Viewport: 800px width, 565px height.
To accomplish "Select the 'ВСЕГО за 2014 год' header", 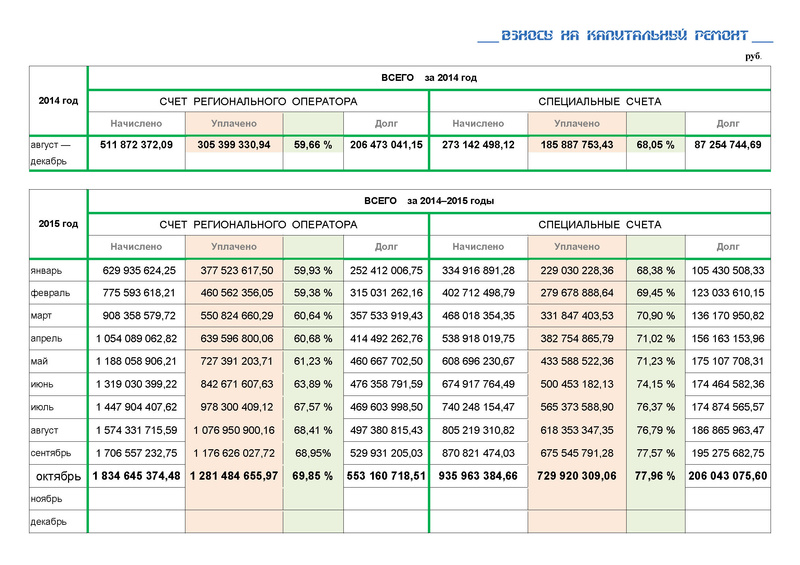I will [x=429, y=78].
